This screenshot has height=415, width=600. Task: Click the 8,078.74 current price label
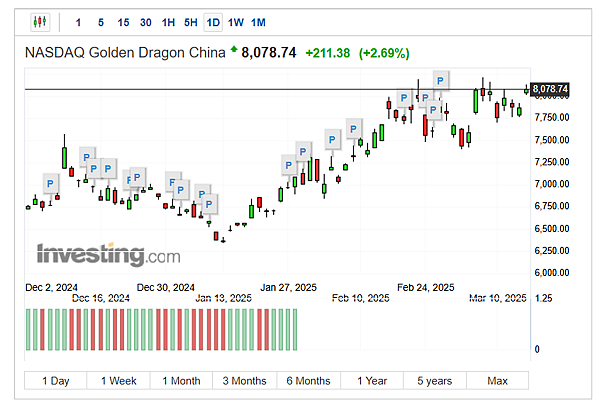point(550,89)
